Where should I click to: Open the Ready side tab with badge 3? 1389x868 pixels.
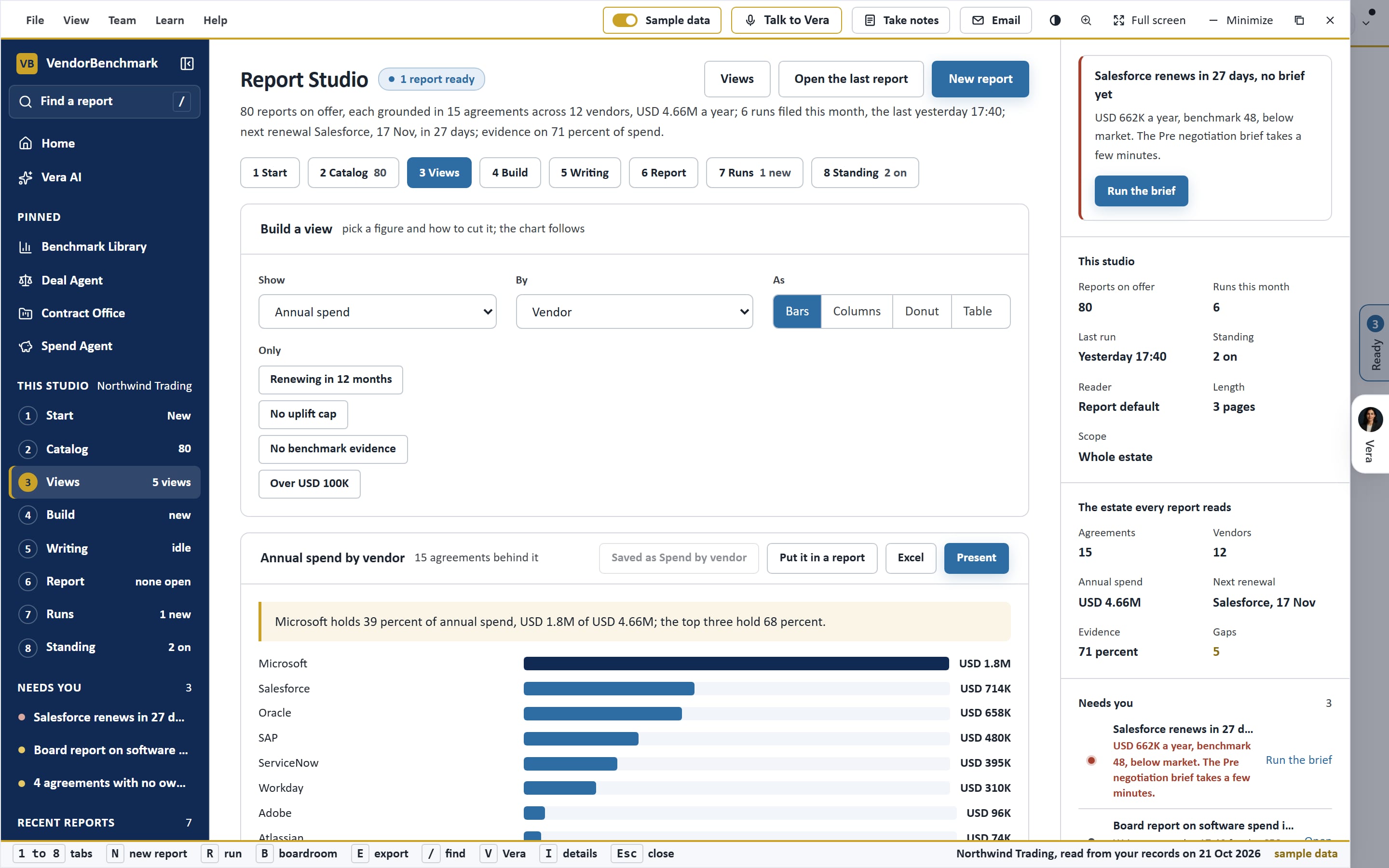(1374, 343)
